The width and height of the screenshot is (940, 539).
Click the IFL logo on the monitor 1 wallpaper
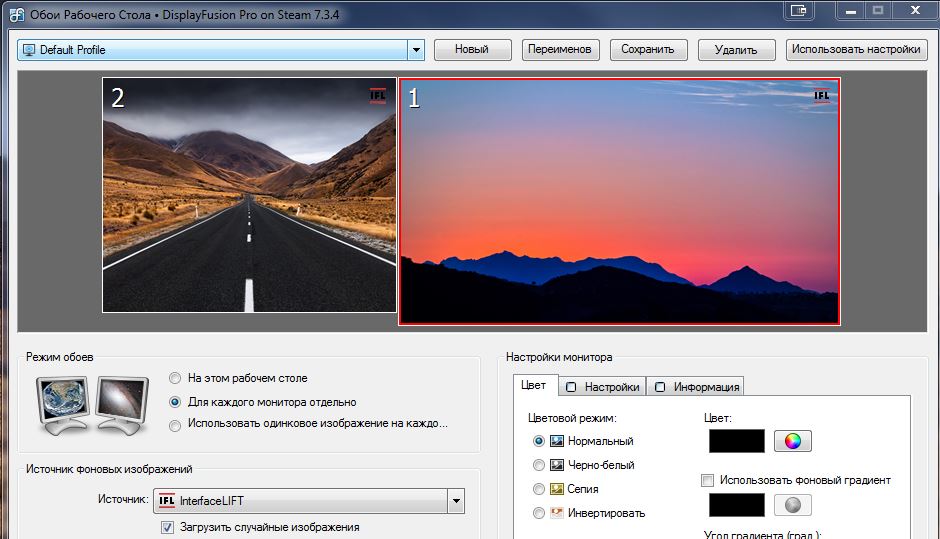(821, 95)
